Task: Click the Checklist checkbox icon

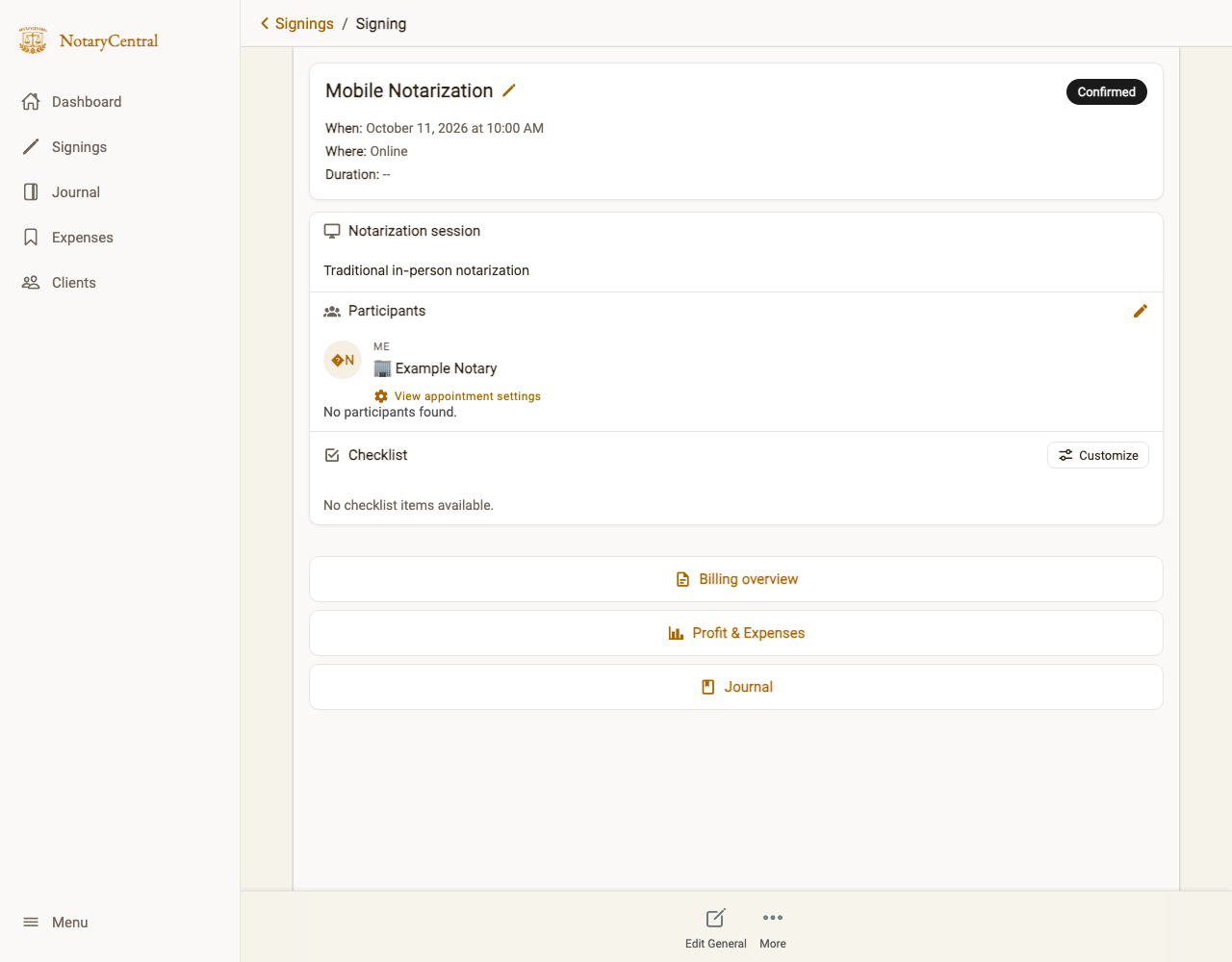Action: tap(332, 455)
